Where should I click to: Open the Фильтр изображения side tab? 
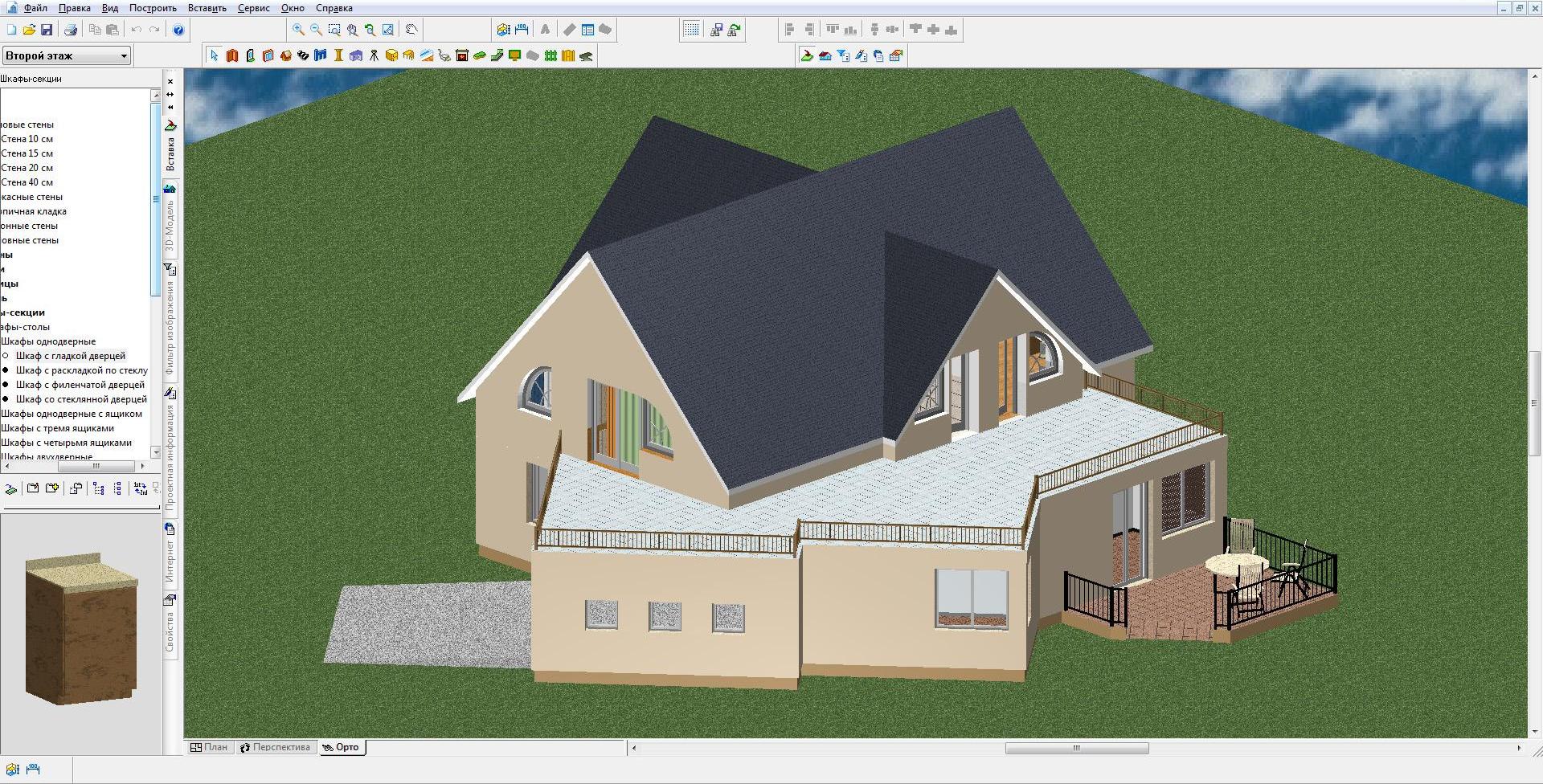pyautogui.click(x=170, y=321)
